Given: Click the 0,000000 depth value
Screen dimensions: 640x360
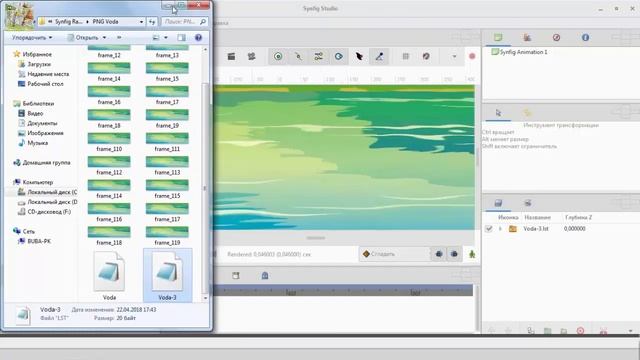Looking at the screenshot, I should pyautogui.click(x=575, y=229).
